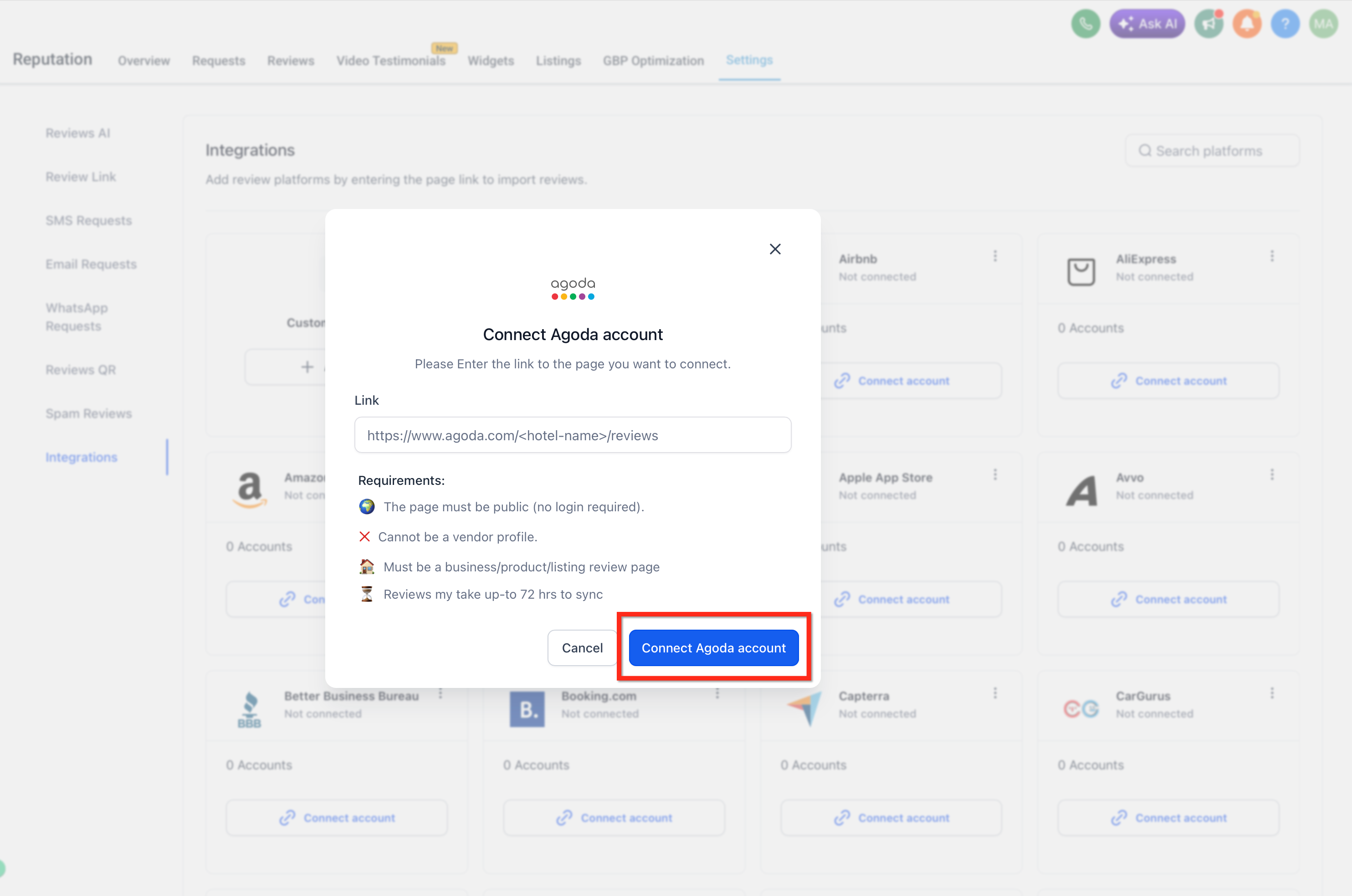Open Airbnb card options menu
1352x896 pixels.
click(995, 256)
